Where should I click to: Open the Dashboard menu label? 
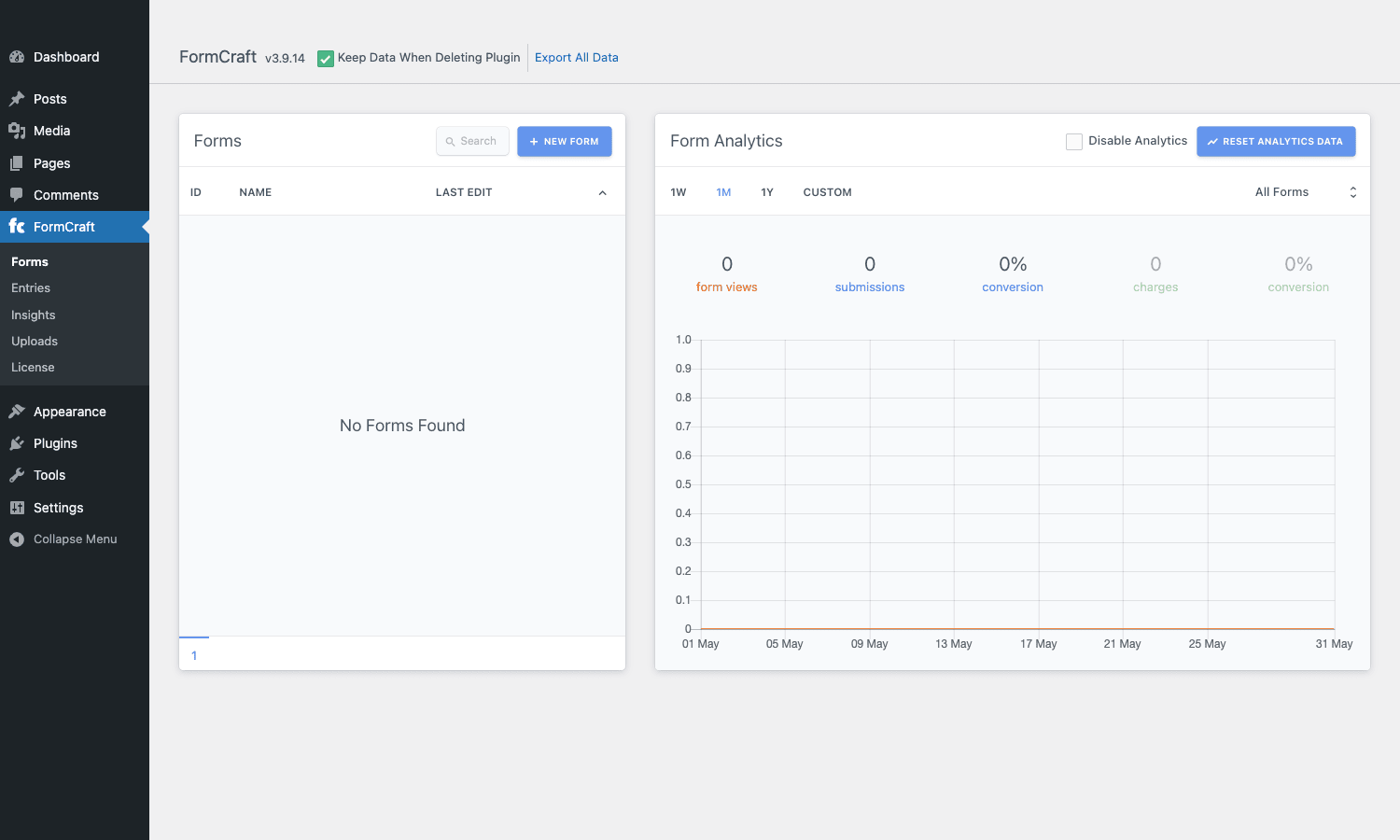66,57
